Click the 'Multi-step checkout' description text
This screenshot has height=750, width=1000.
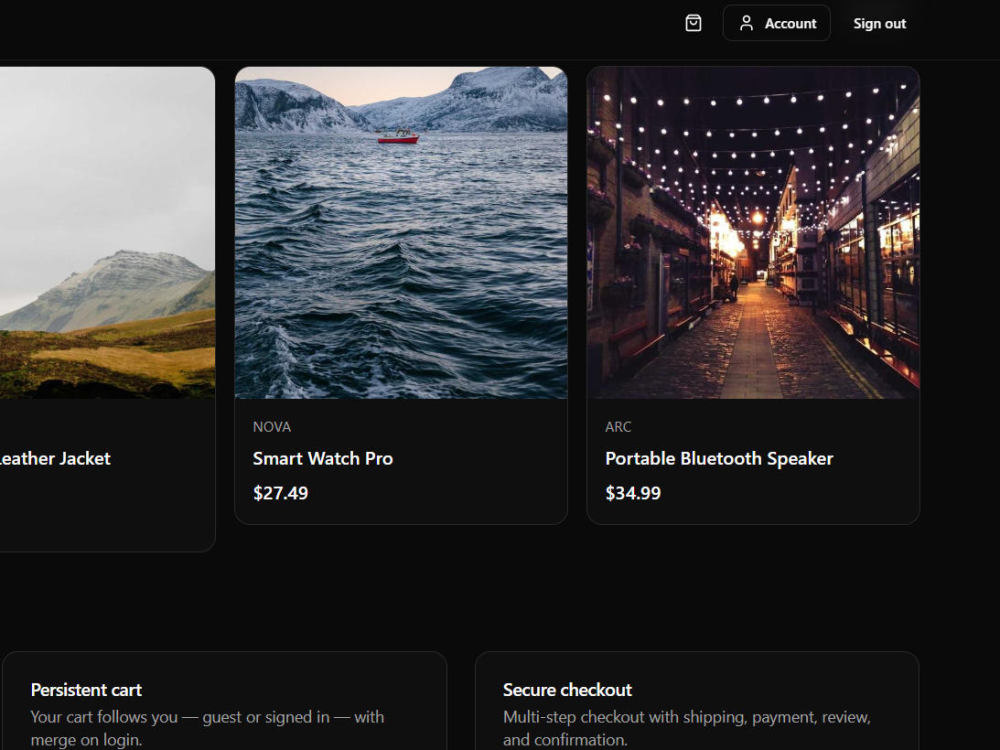[x=687, y=728]
